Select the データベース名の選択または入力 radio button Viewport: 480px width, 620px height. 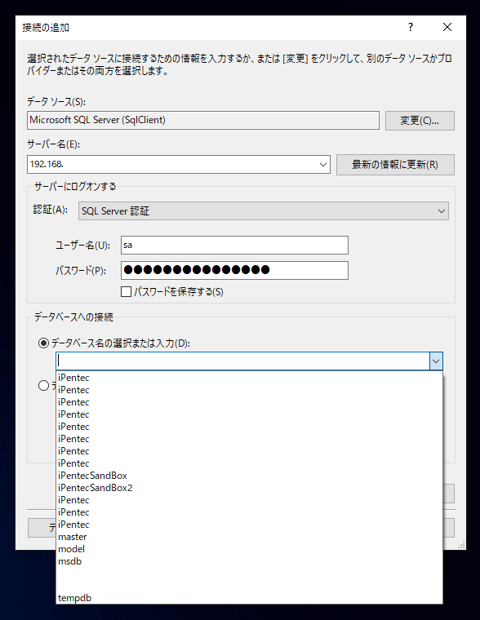43,343
